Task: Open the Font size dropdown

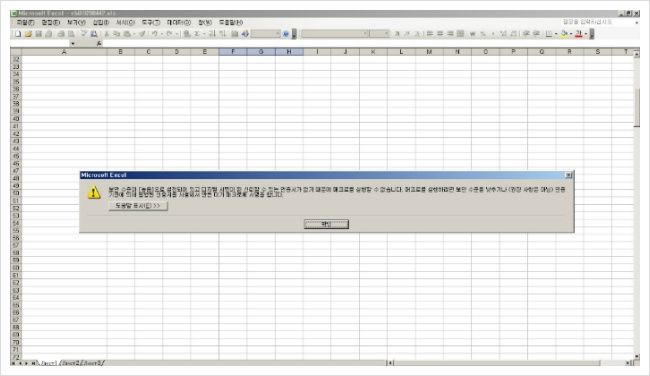Action: tap(386, 34)
